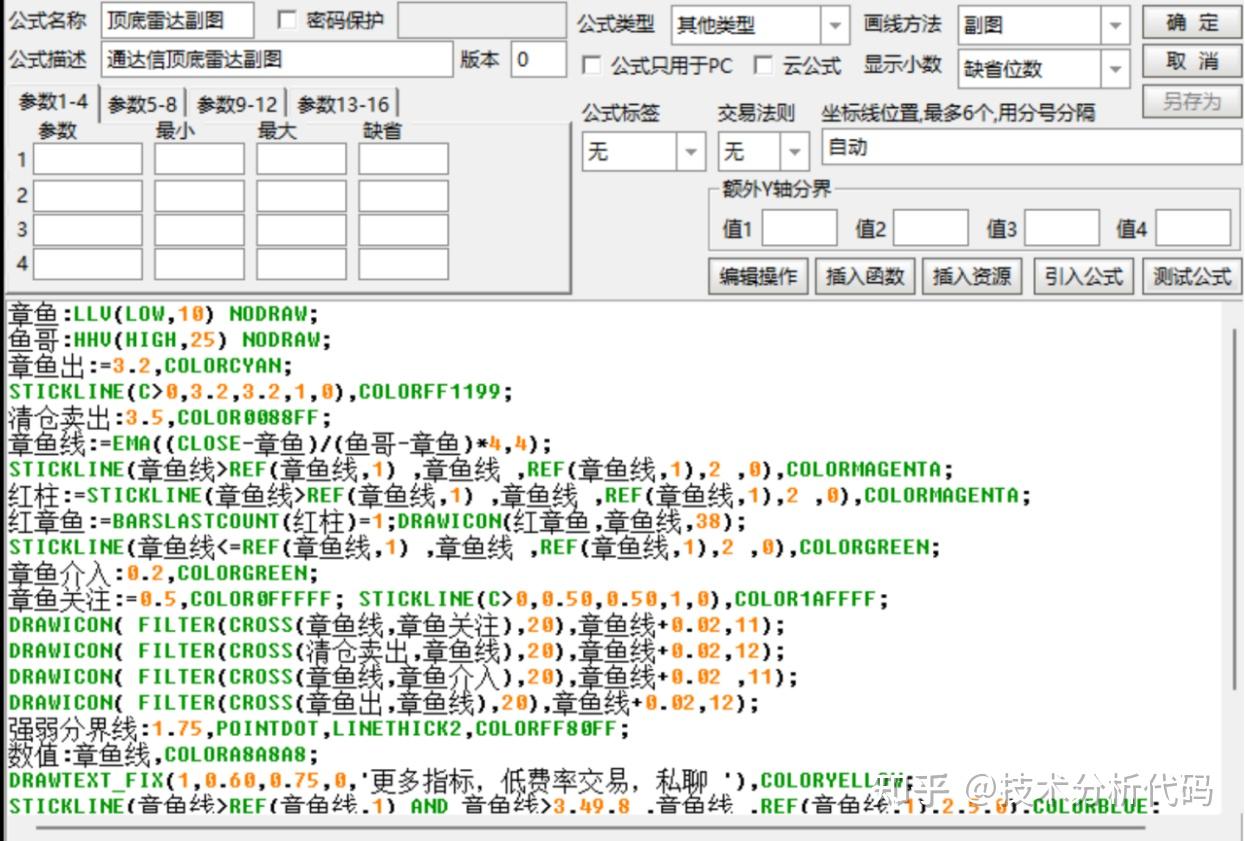Click the 坐标线位置 field showing 自动
1245x841 pixels.
tap(1031, 147)
